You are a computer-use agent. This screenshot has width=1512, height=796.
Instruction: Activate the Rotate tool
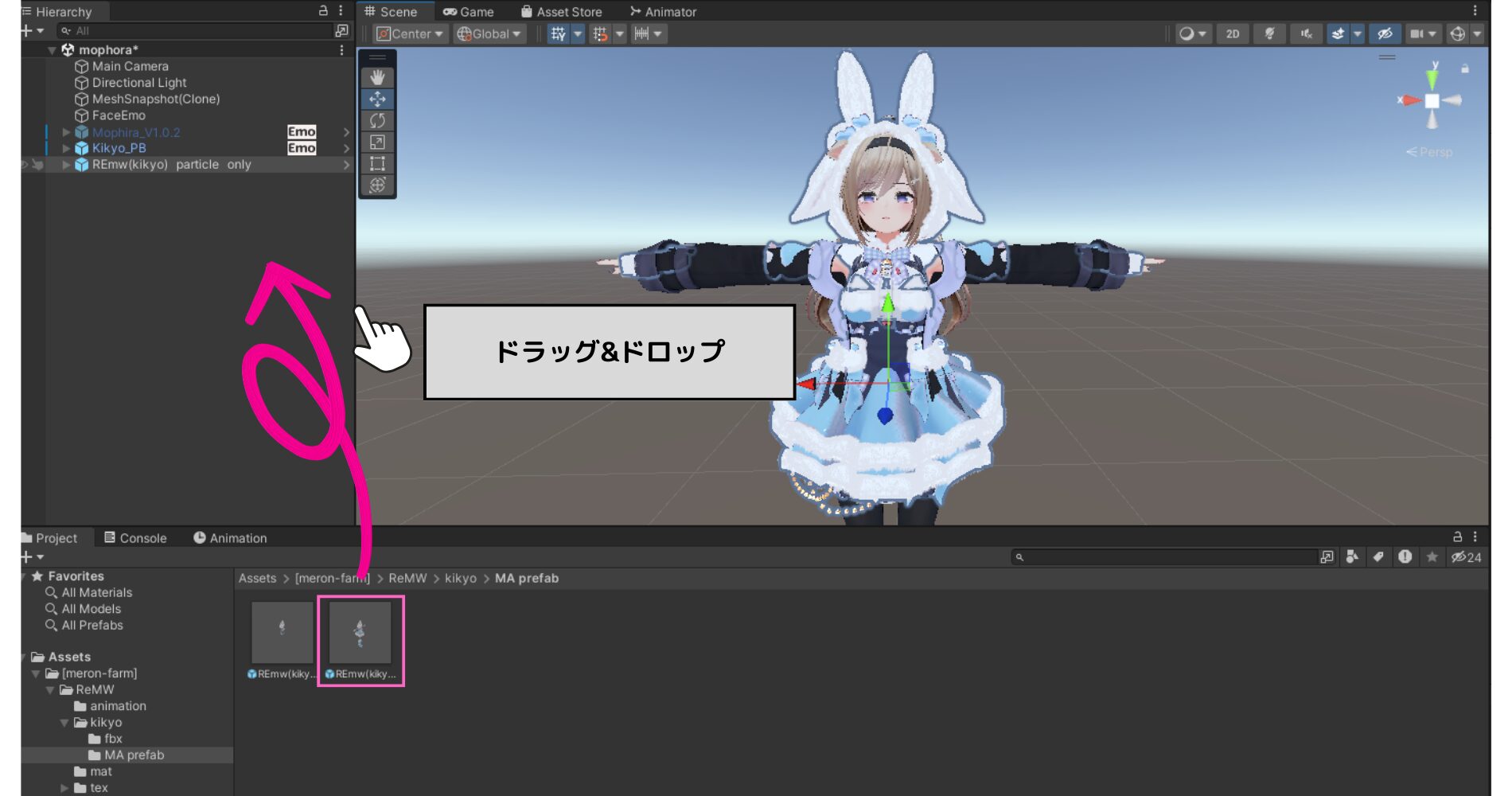[x=377, y=120]
